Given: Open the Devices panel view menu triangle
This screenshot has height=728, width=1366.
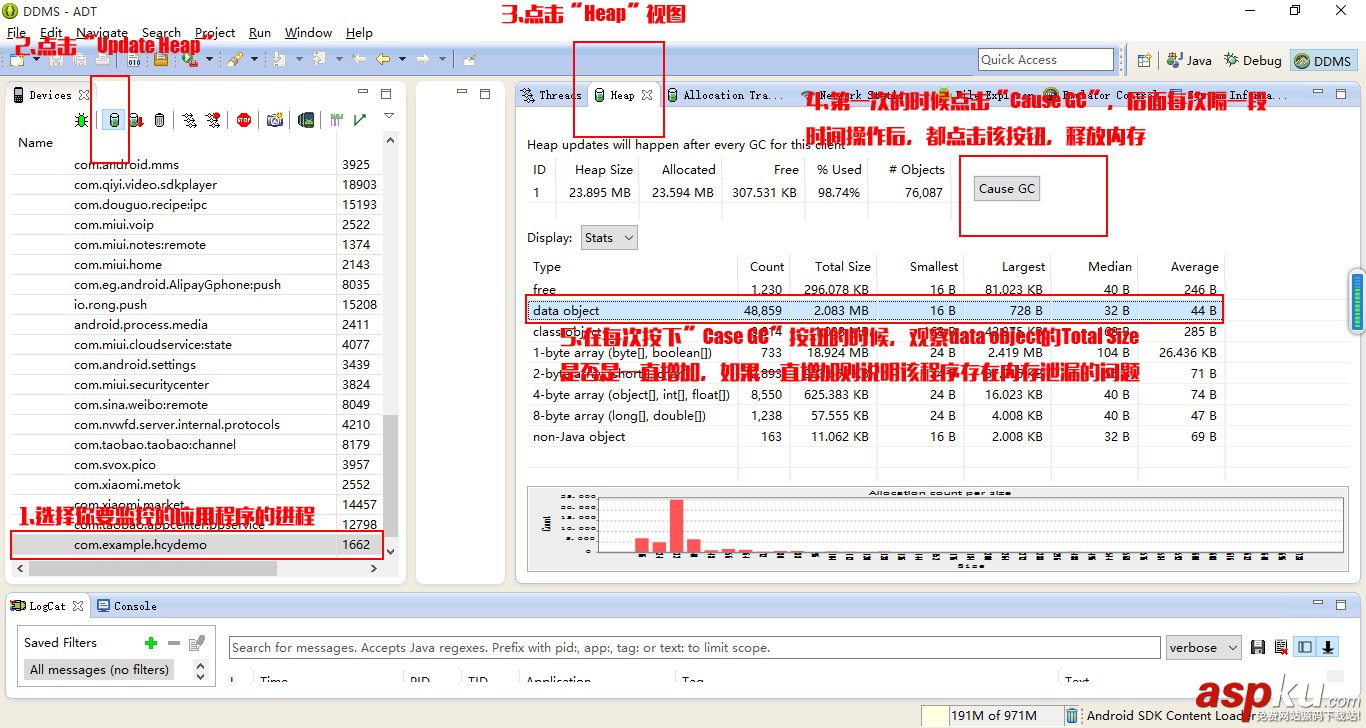Looking at the screenshot, I should tap(389, 117).
